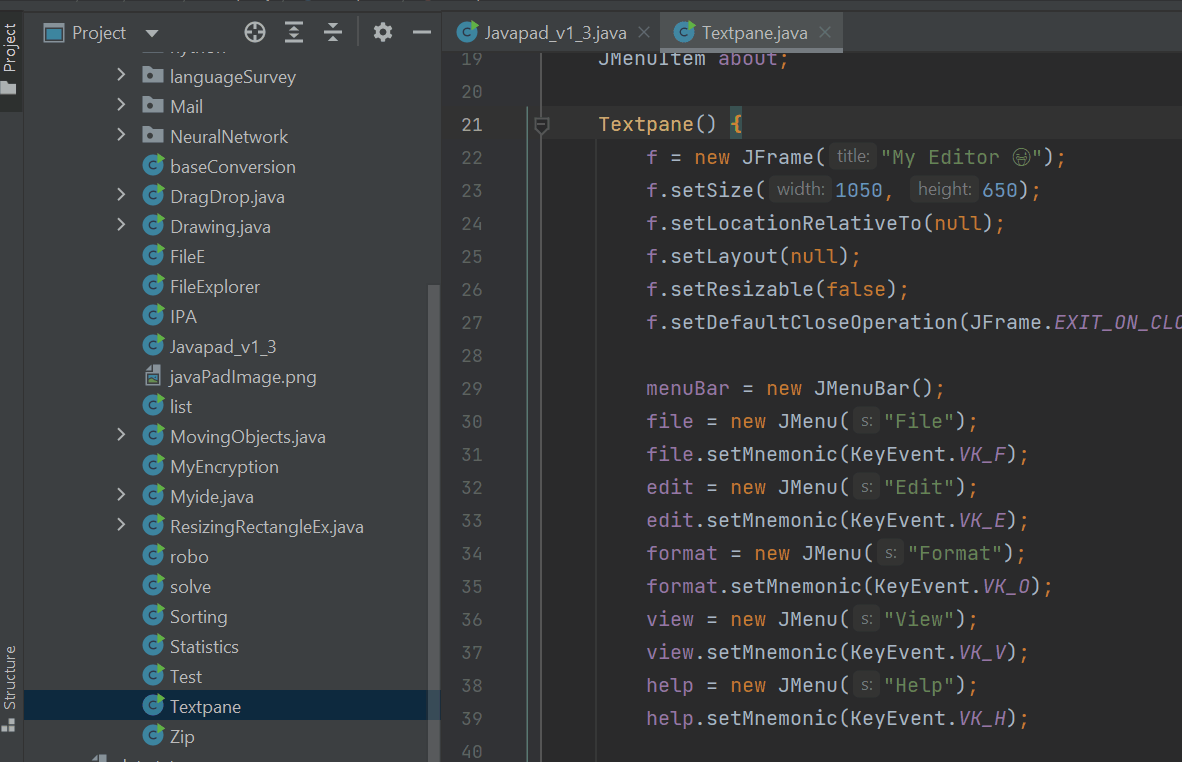The image size is (1182, 762).
Task: Select the NeuralNetwork folder
Action: click(x=229, y=136)
